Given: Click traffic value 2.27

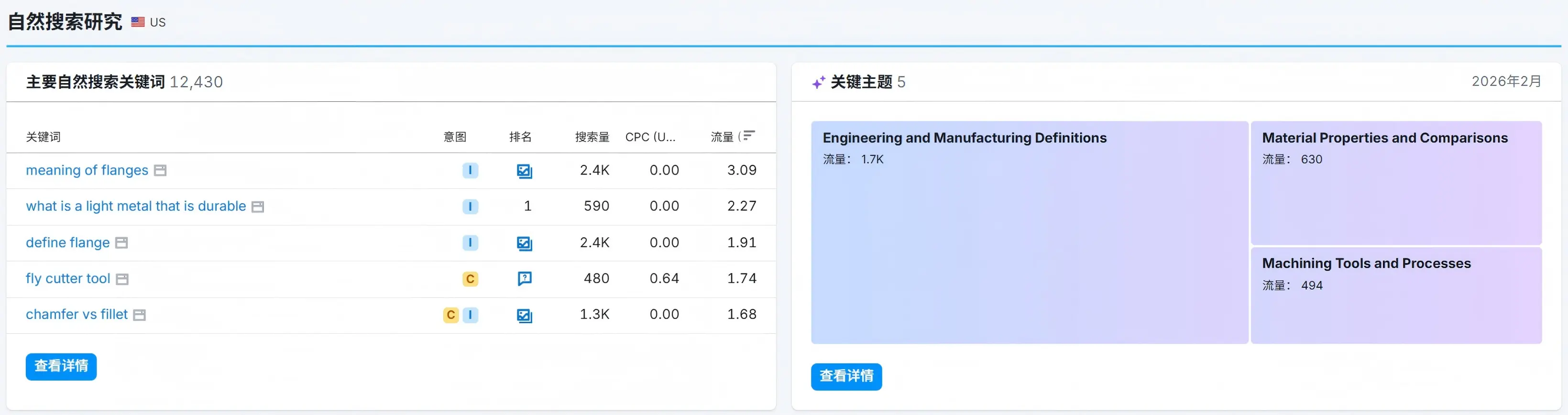Looking at the screenshot, I should point(742,206).
